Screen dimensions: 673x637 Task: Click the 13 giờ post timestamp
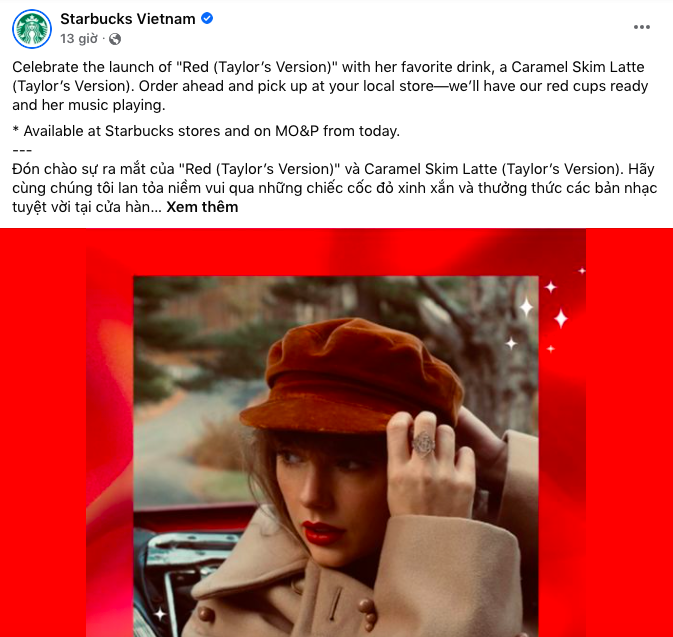[79, 39]
